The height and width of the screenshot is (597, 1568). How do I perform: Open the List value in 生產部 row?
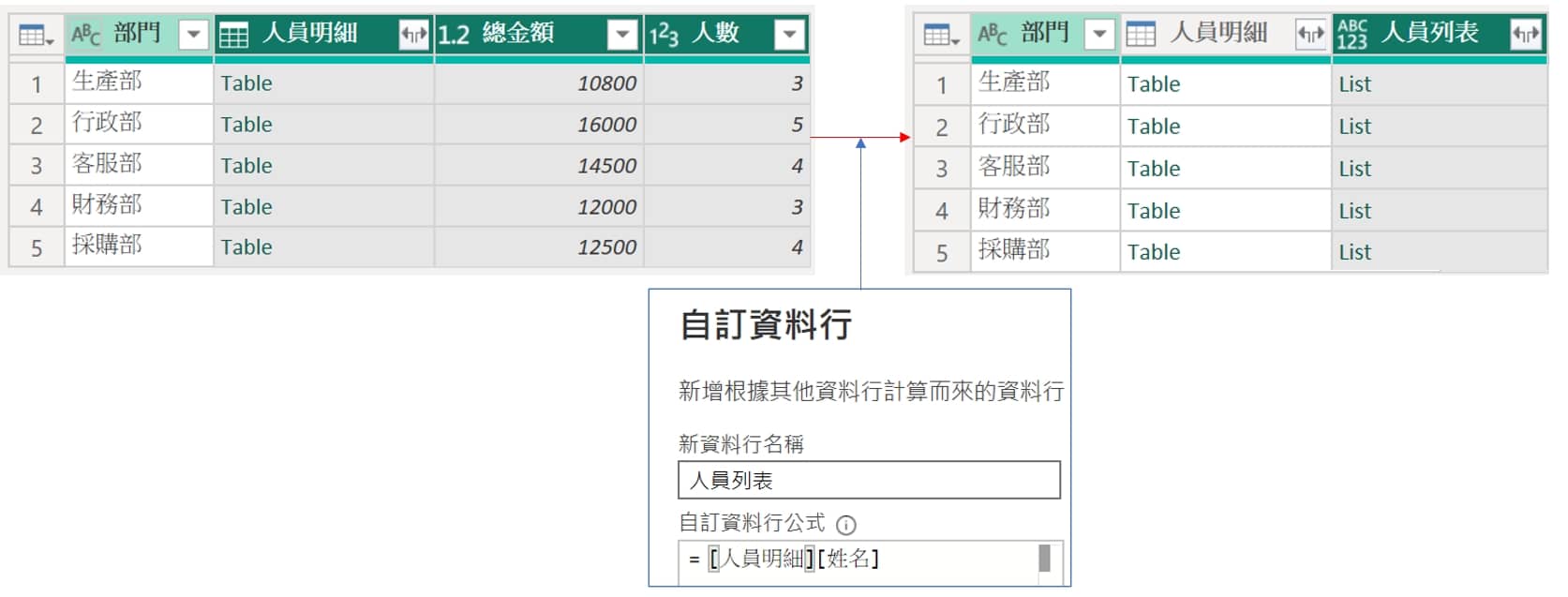1354,84
